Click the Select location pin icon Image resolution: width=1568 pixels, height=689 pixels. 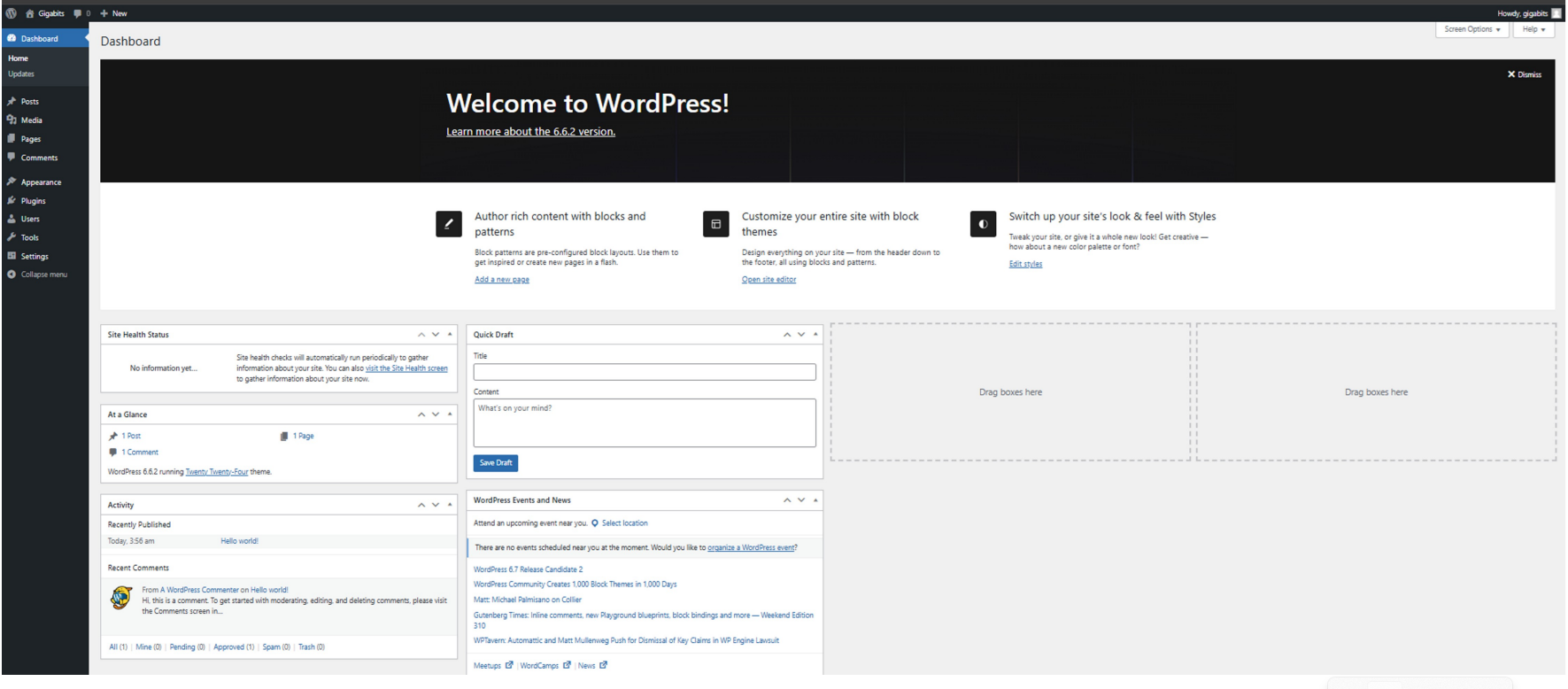click(x=595, y=523)
